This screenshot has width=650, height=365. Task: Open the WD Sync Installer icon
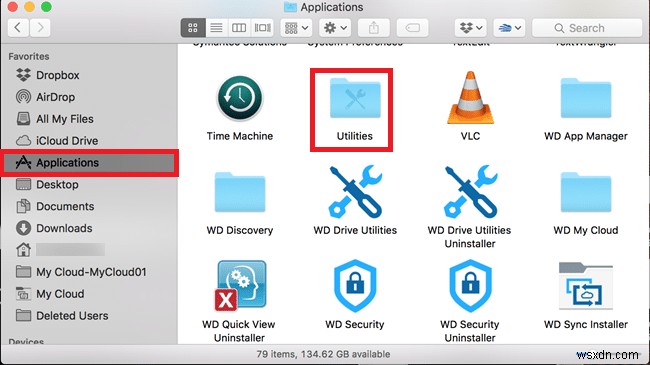click(586, 286)
